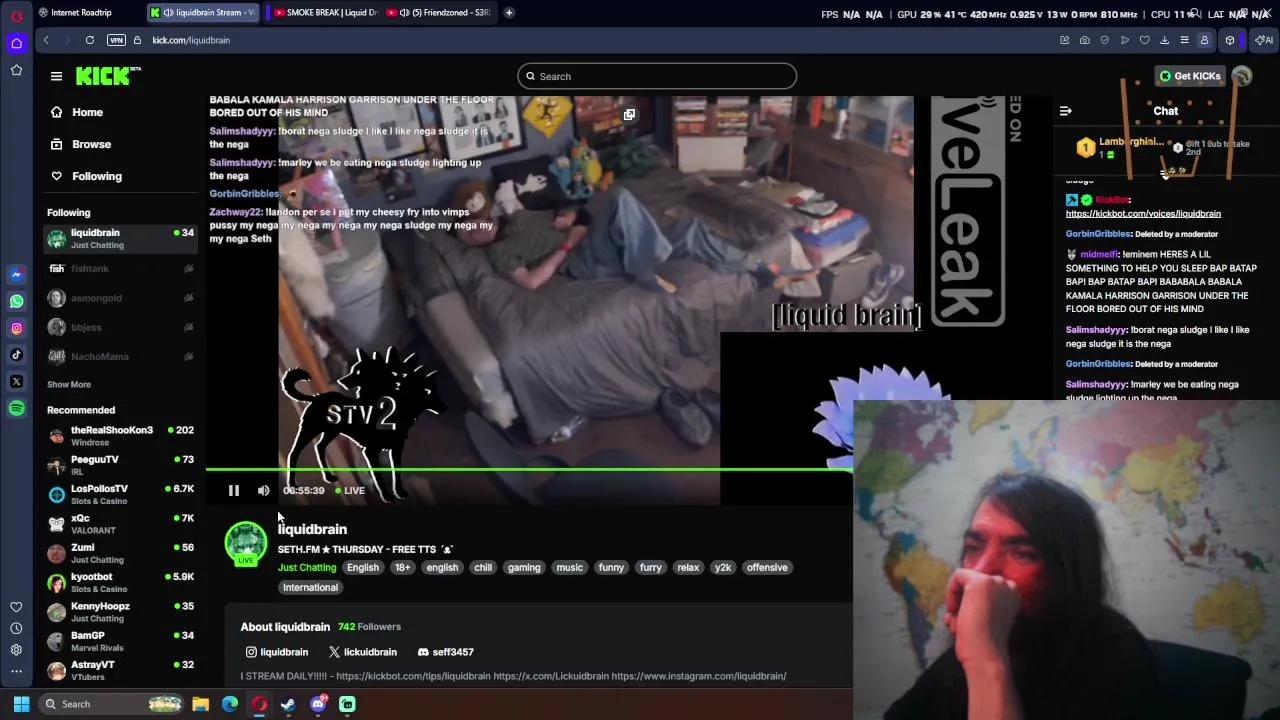Image resolution: width=1280 pixels, height=720 pixels.
Task: Click liquidbrain channel avatar
Action: [246, 543]
